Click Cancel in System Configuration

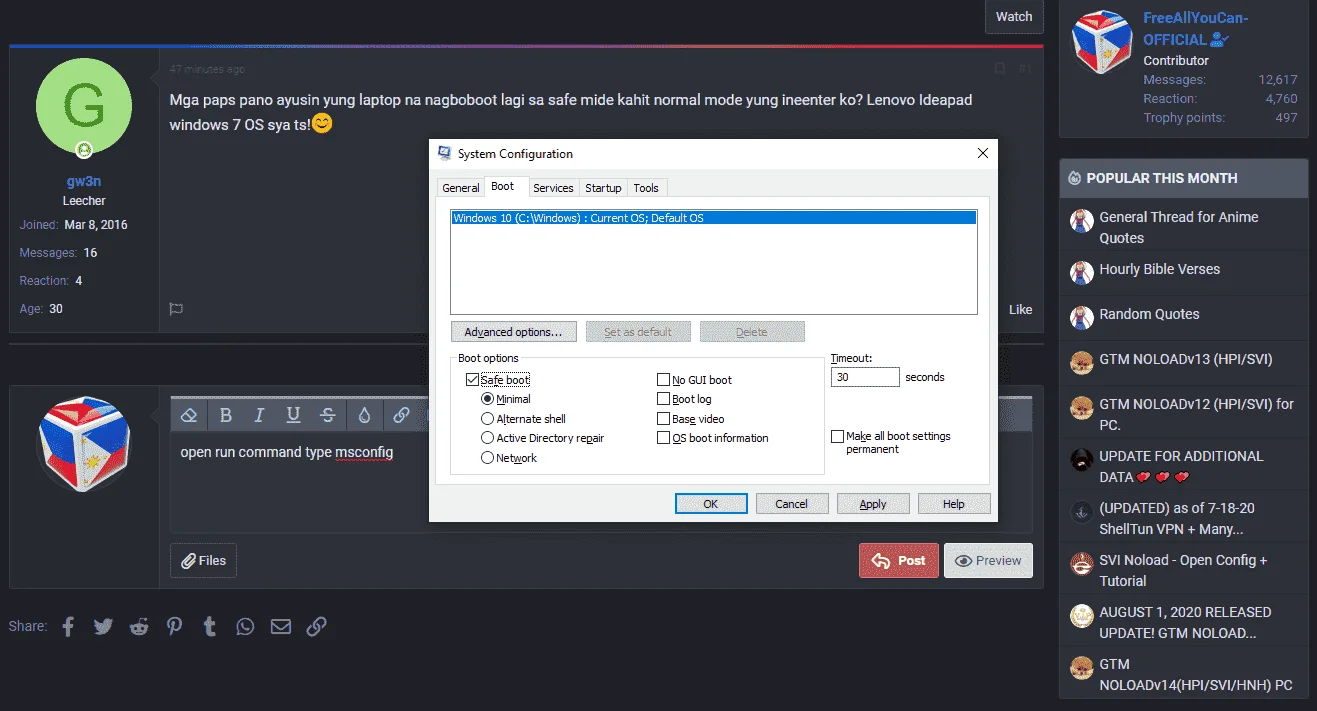[x=792, y=504]
